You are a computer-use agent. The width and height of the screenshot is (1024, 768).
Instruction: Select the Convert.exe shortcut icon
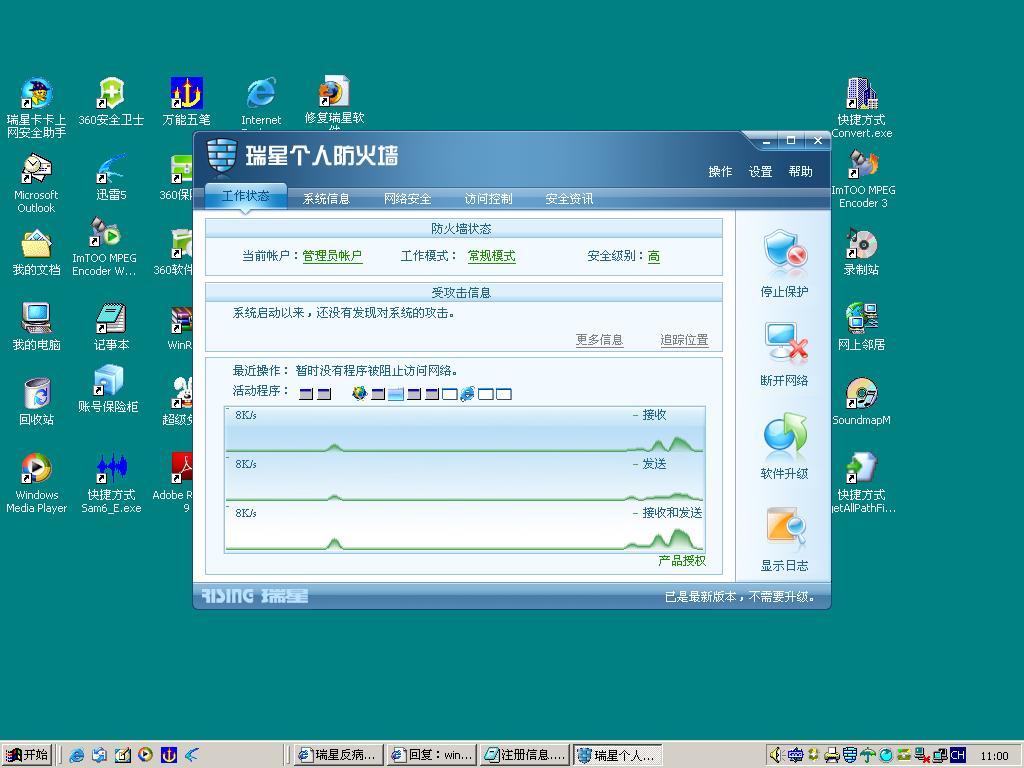861,108
